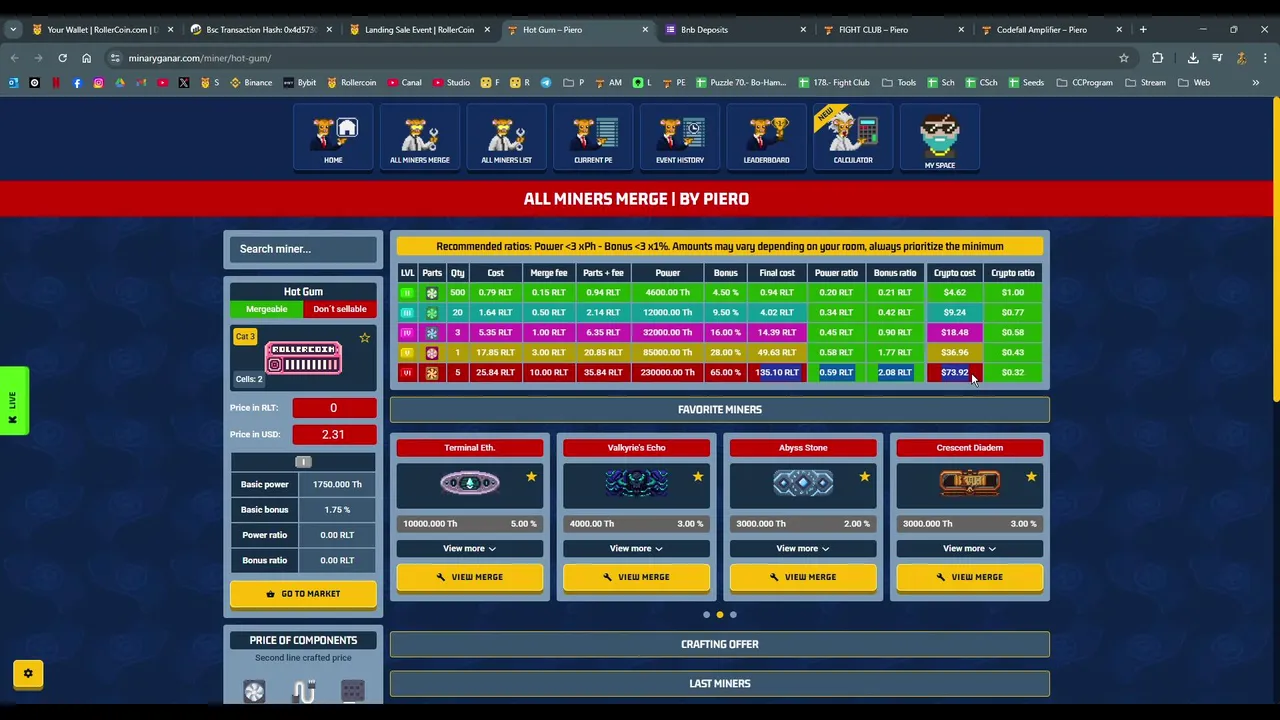Screen dimensions: 1280x720
Task: Click the Crypto cost $73.92 cell
Action: (954, 372)
